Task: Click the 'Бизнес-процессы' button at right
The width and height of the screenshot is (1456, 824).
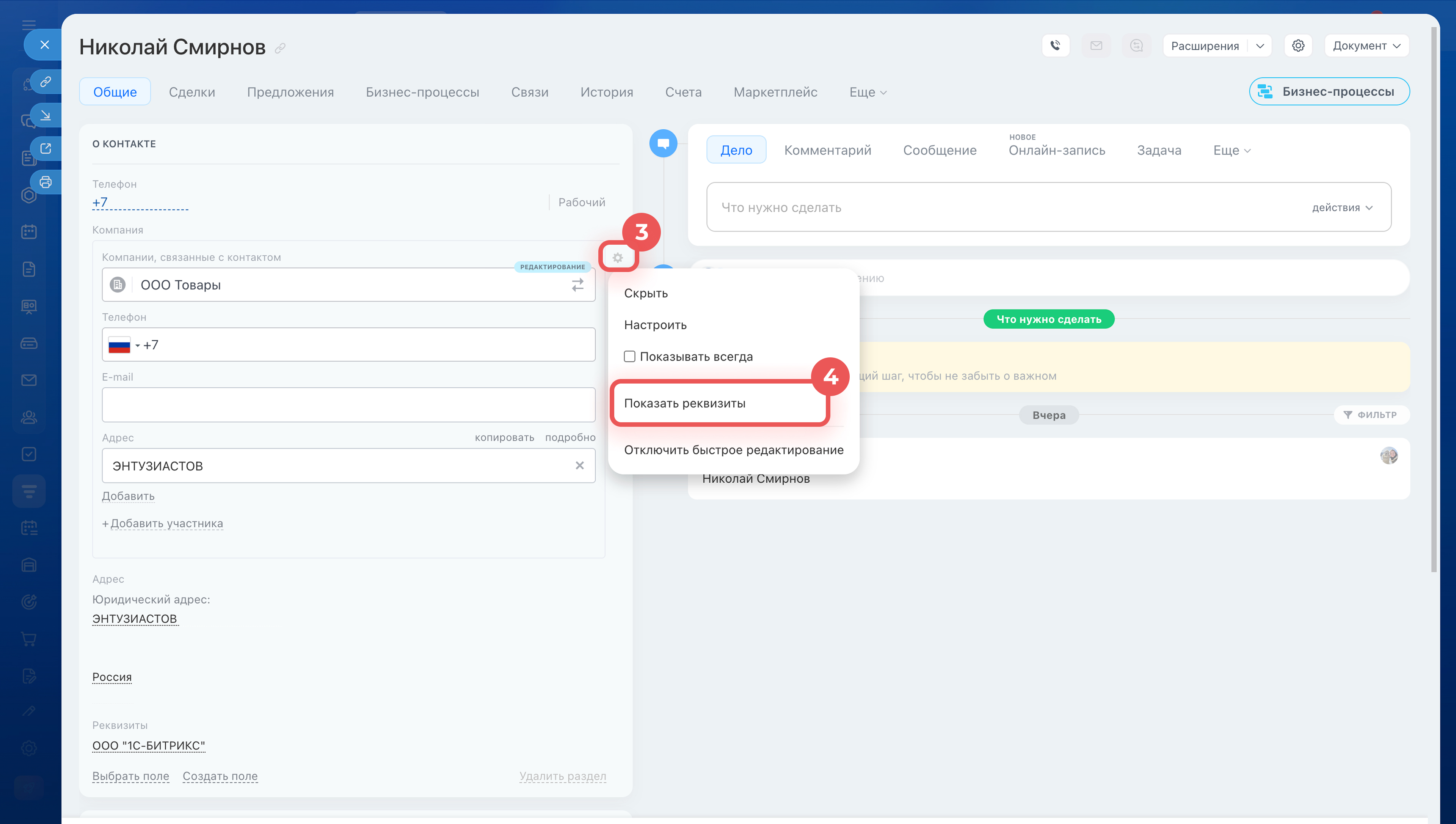Action: coord(1329,92)
